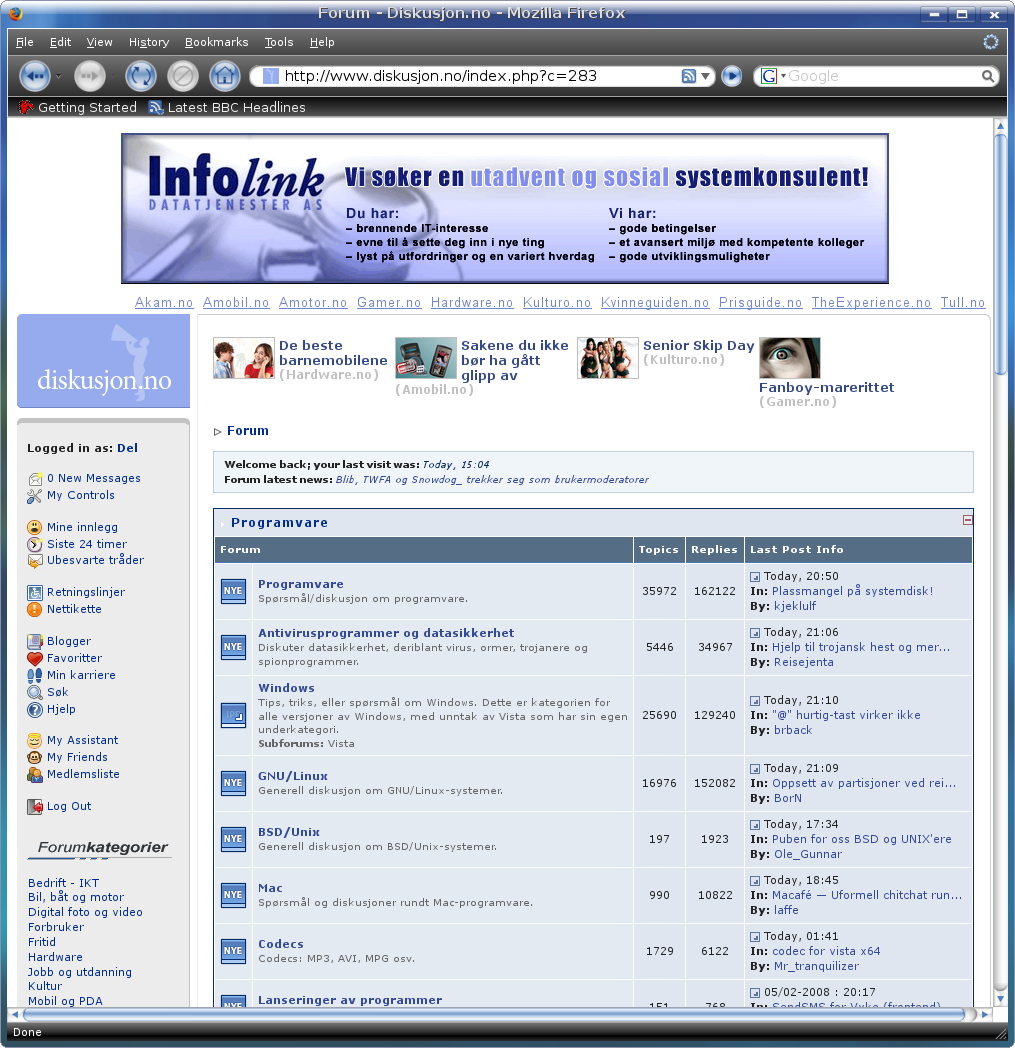1015x1048 pixels.
Task: Click the Windows forum status icon
Action: pos(233,715)
